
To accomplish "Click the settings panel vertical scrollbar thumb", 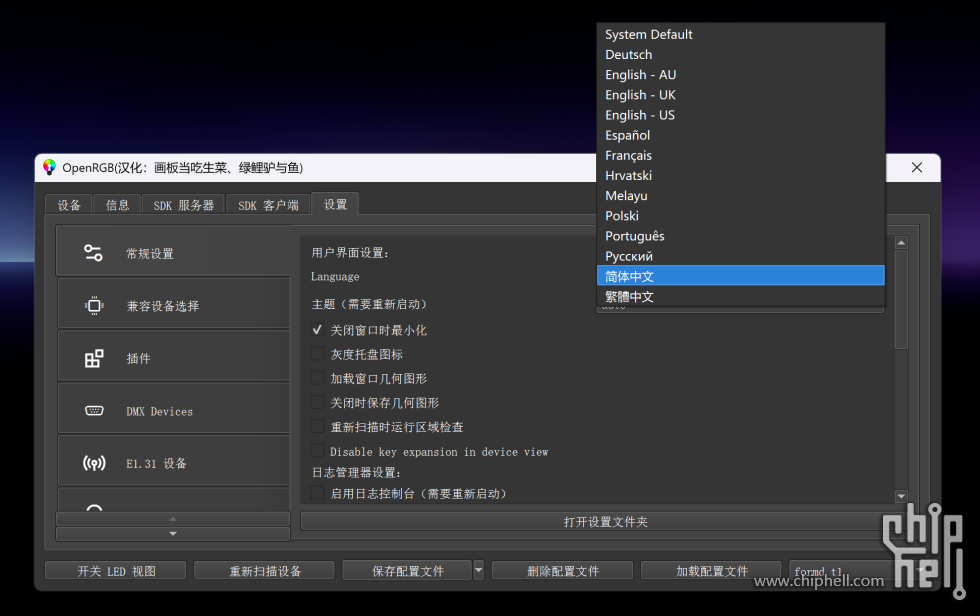I will tap(901, 300).
